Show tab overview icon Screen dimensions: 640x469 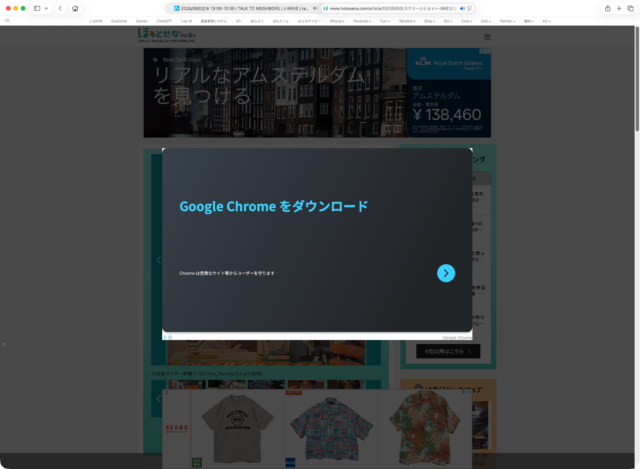[631, 8]
